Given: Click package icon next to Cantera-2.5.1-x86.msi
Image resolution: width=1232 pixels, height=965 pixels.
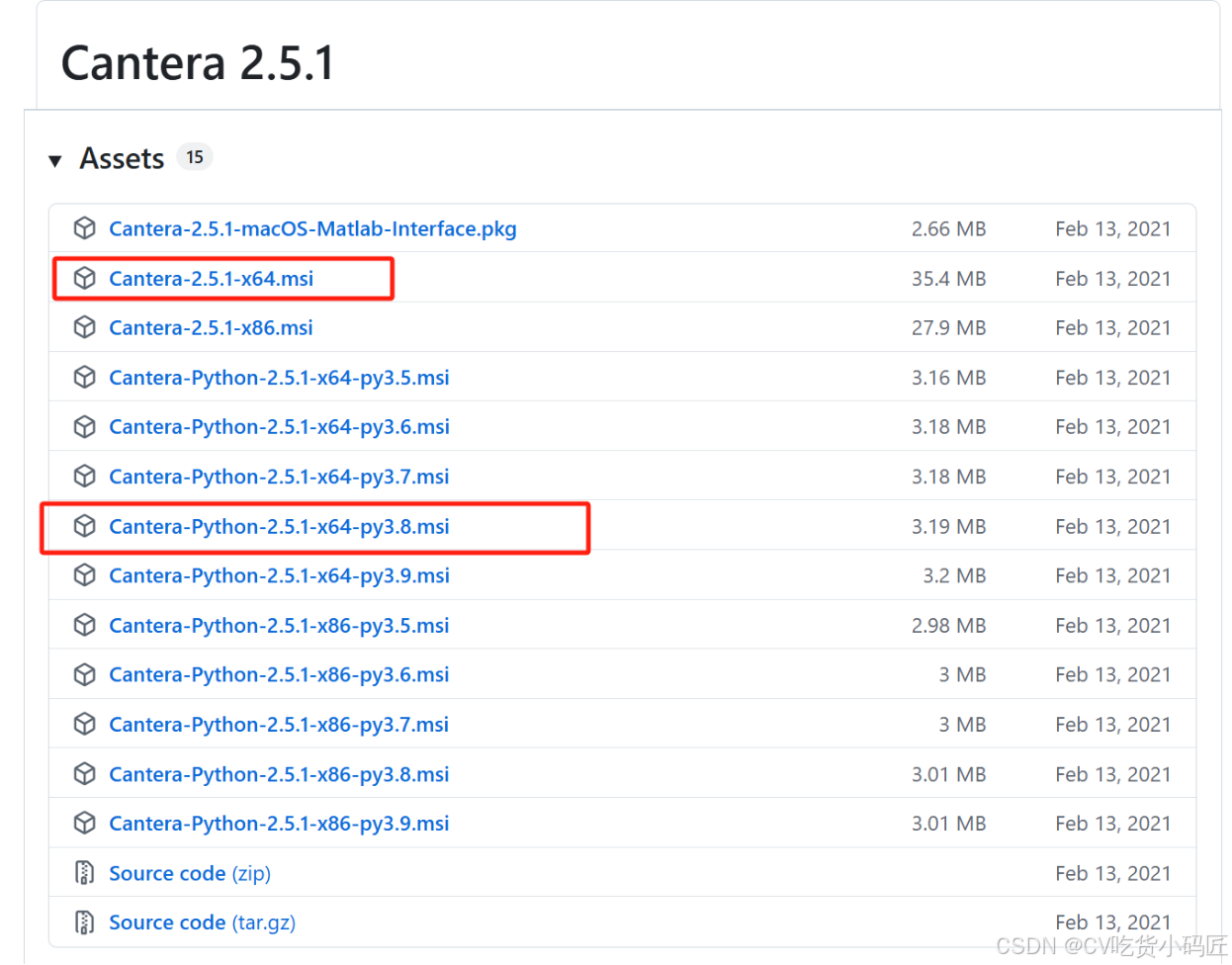Looking at the screenshot, I should [x=85, y=327].
